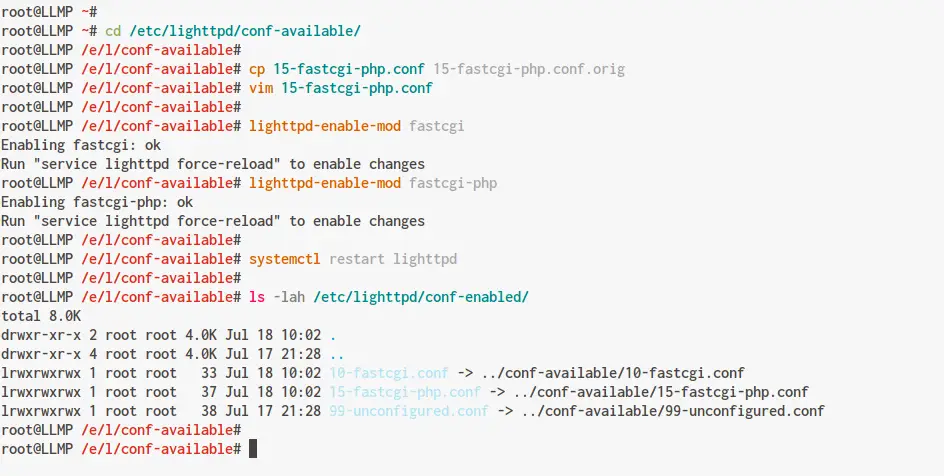The image size is (944, 476).
Task: Click the 10-fastcgi.conf symlink name in the listing
Action: point(388,373)
